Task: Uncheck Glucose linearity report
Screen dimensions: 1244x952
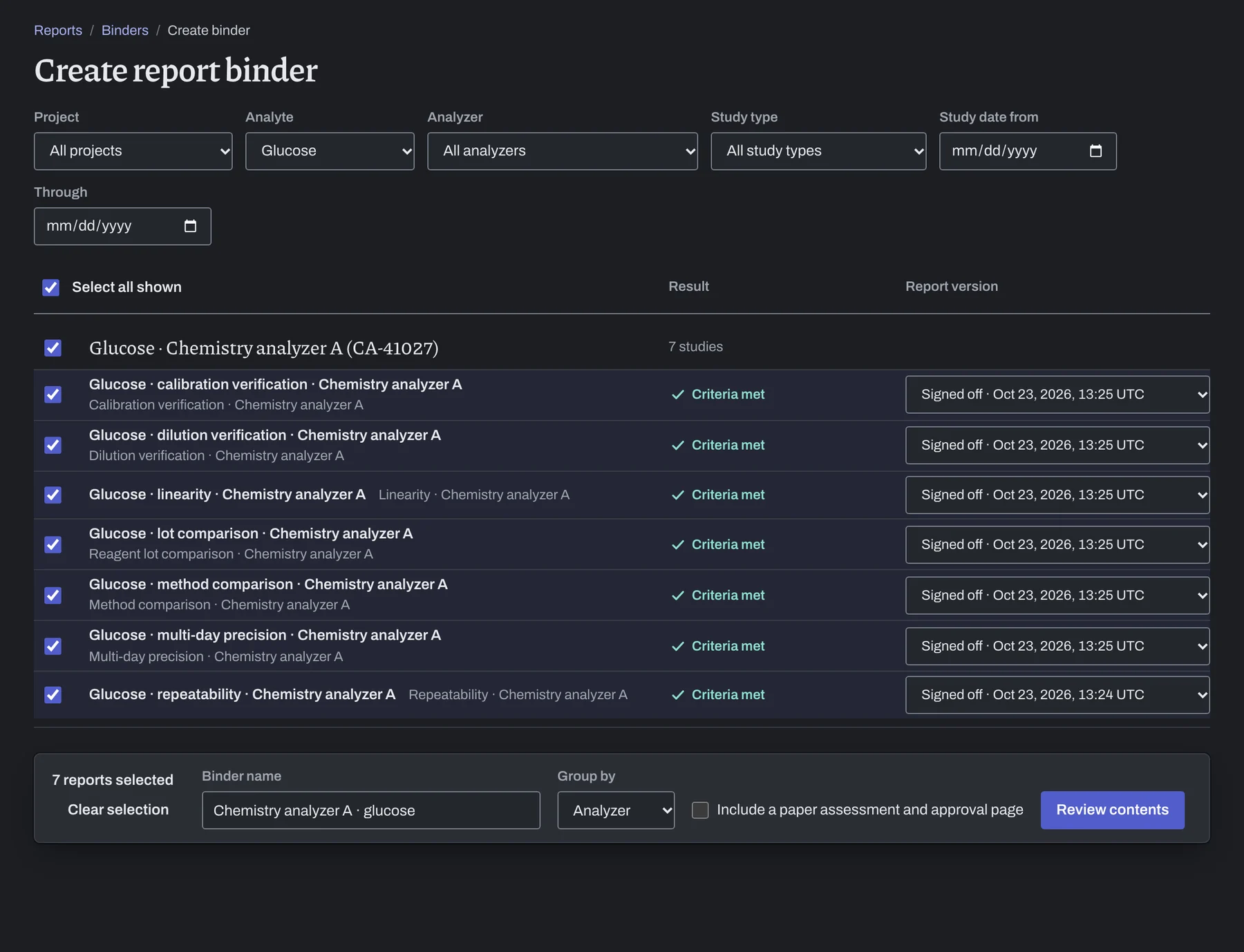Action: [53, 495]
